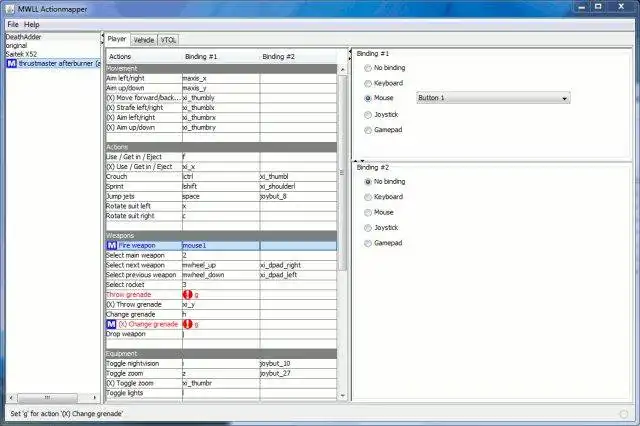This screenshot has height=426, width=640.
Task: Click the mouse1 binding cell
Action: point(221,246)
